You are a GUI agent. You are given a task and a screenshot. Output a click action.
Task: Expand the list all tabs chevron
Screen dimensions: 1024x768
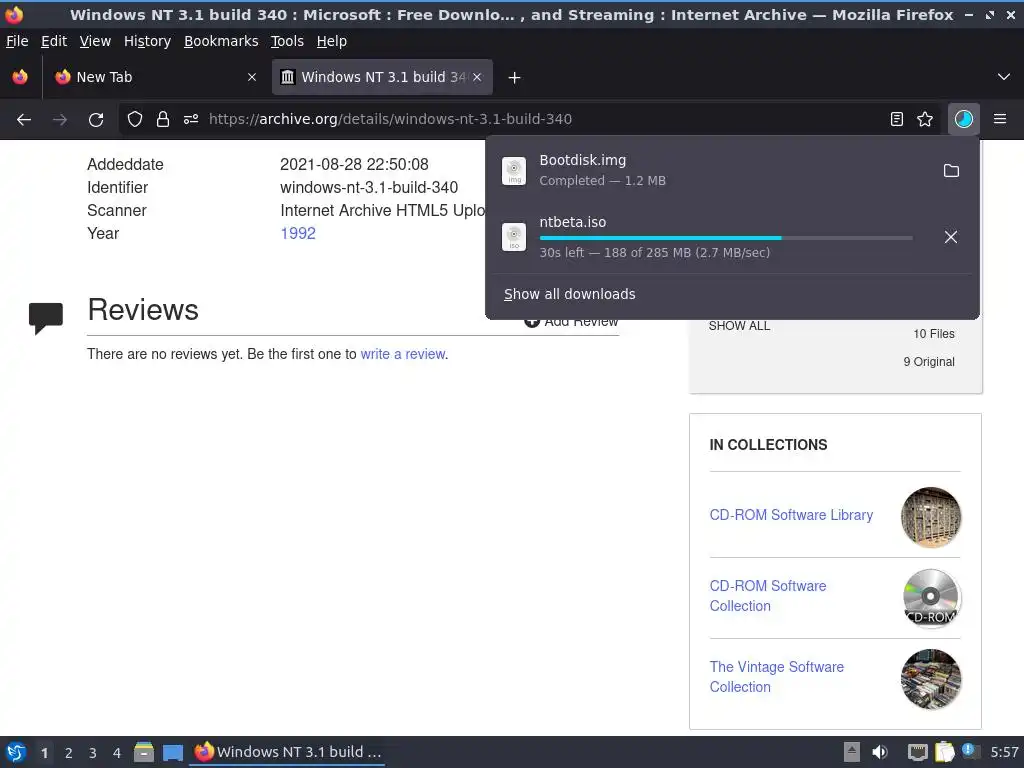coord(1004,77)
